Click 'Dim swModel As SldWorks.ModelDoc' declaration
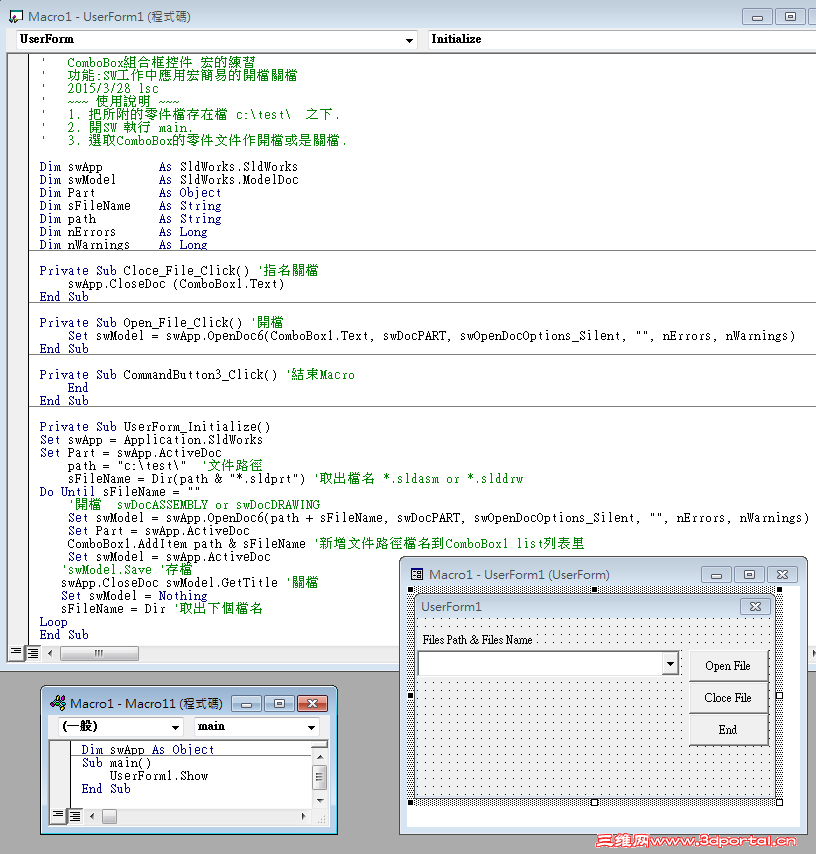The height and width of the screenshot is (854, 816). [x=169, y=180]
